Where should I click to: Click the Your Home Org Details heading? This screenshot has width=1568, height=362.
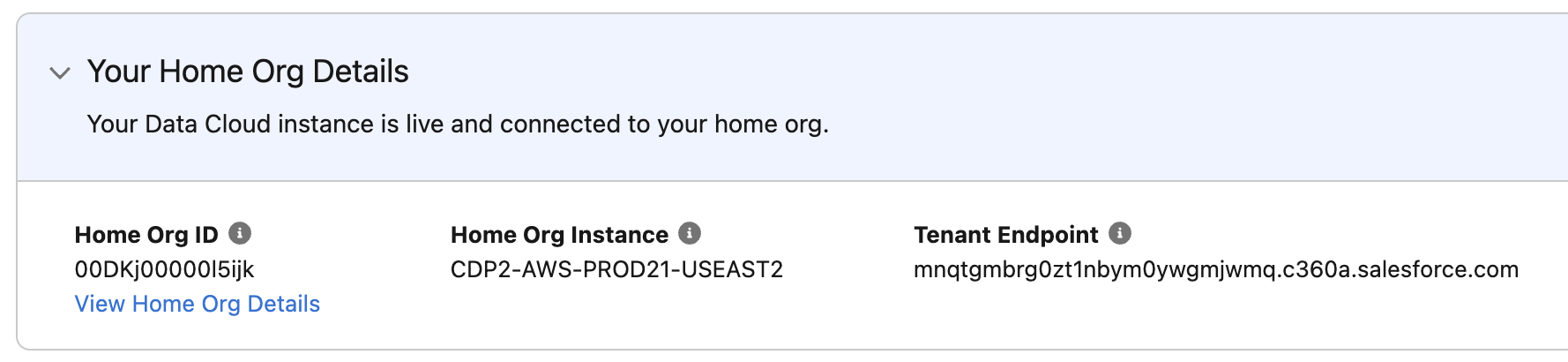pyautogui.click(x=248, y=72)
